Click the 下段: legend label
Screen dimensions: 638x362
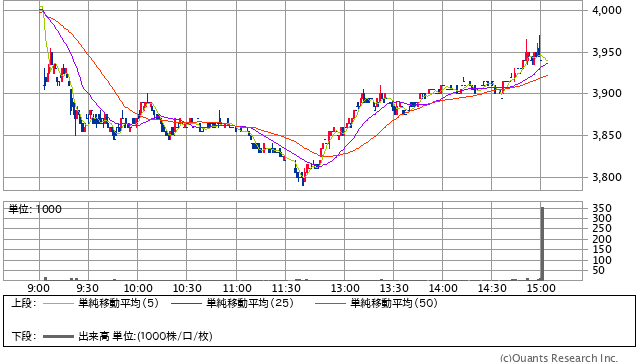24,336
